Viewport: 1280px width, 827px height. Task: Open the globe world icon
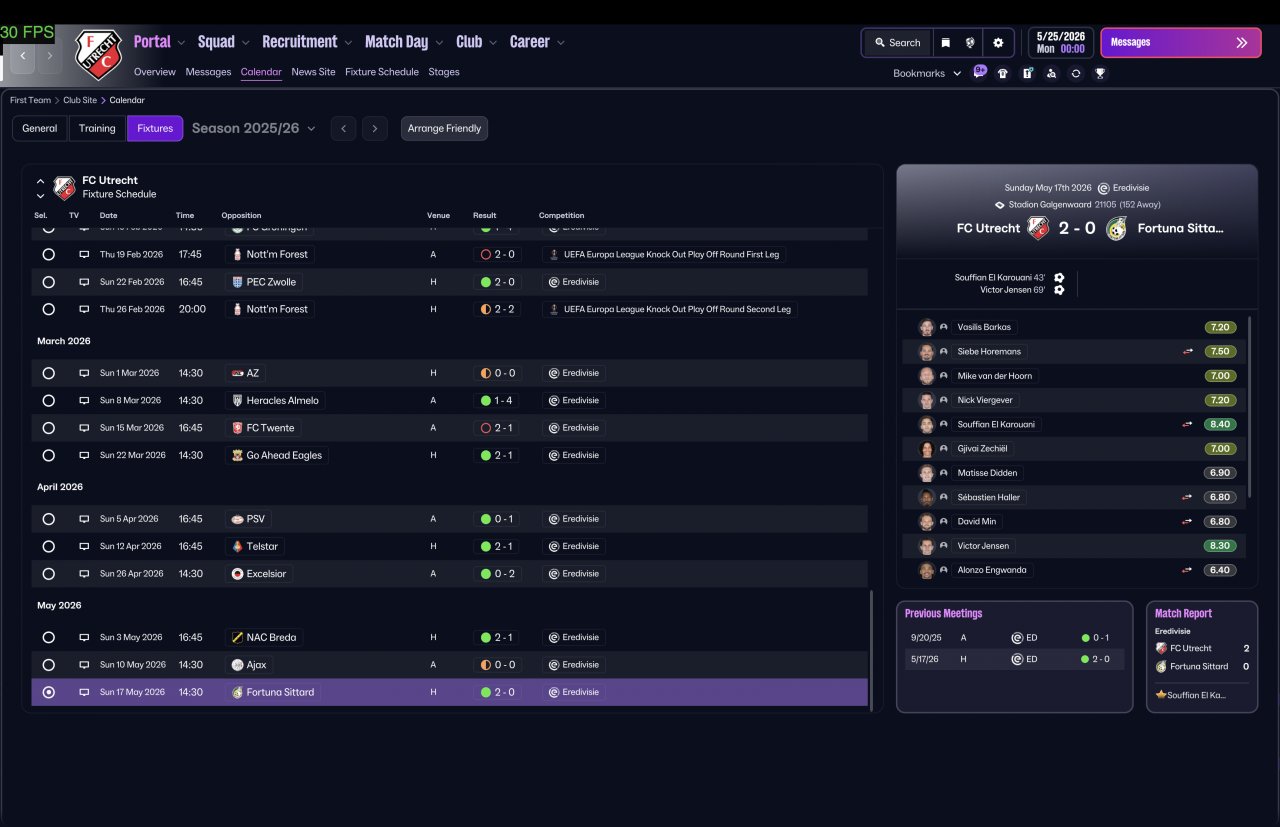[x=970, y=43]
